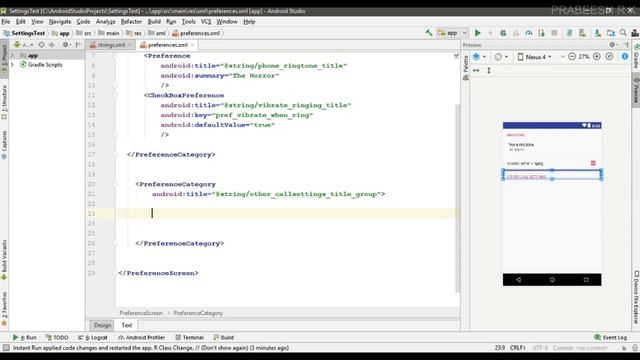Open the Android project view dropdown
Screen dimensions: 640x360
click(23, 44)
